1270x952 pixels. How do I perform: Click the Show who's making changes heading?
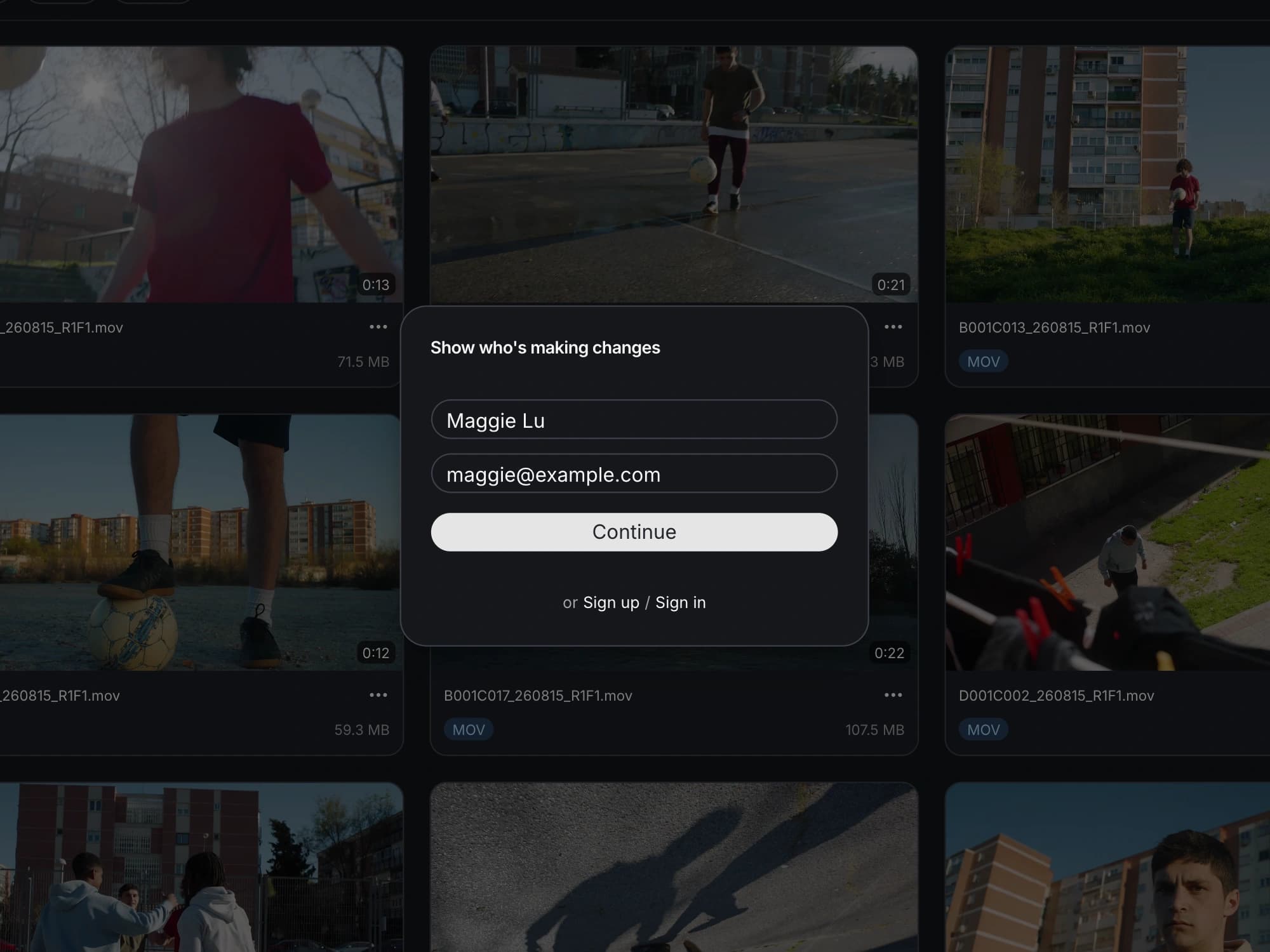pyautogui.click(x=545, y=348)
